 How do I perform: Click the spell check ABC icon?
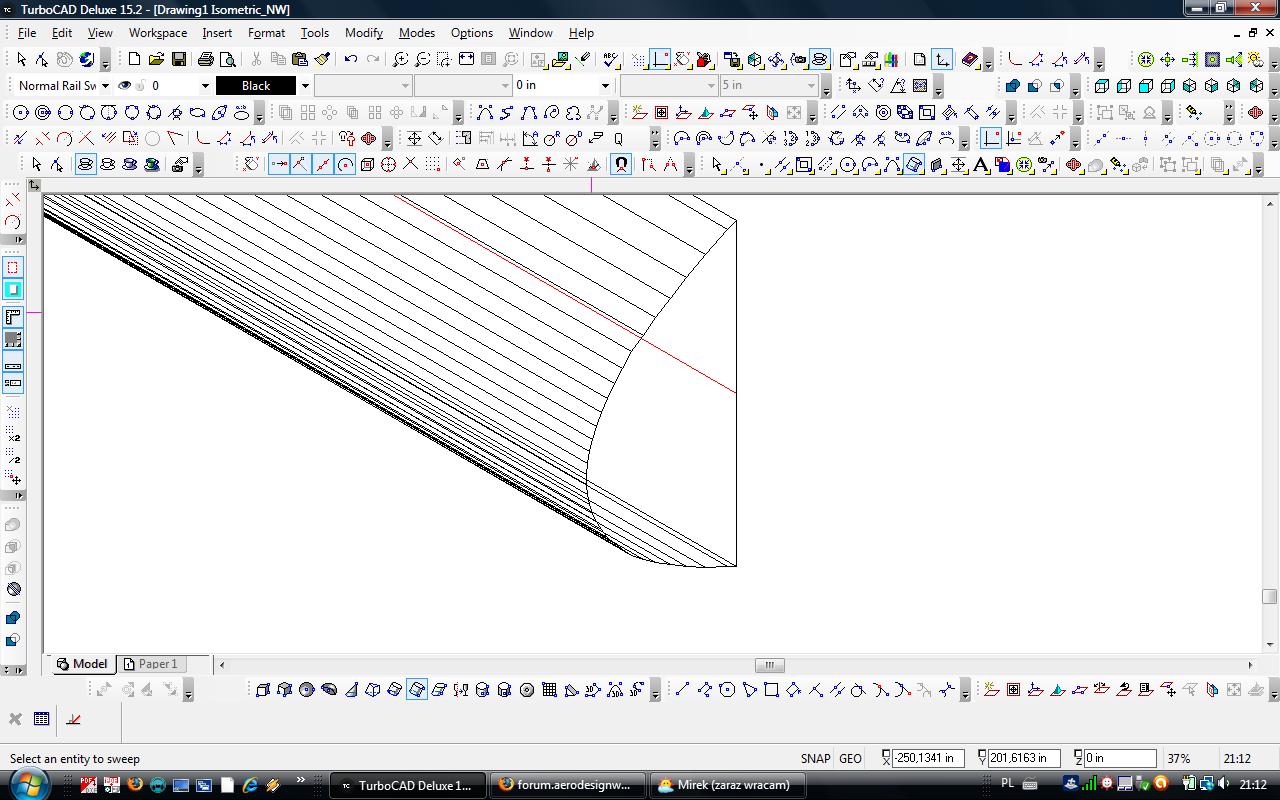pos(611,60)
